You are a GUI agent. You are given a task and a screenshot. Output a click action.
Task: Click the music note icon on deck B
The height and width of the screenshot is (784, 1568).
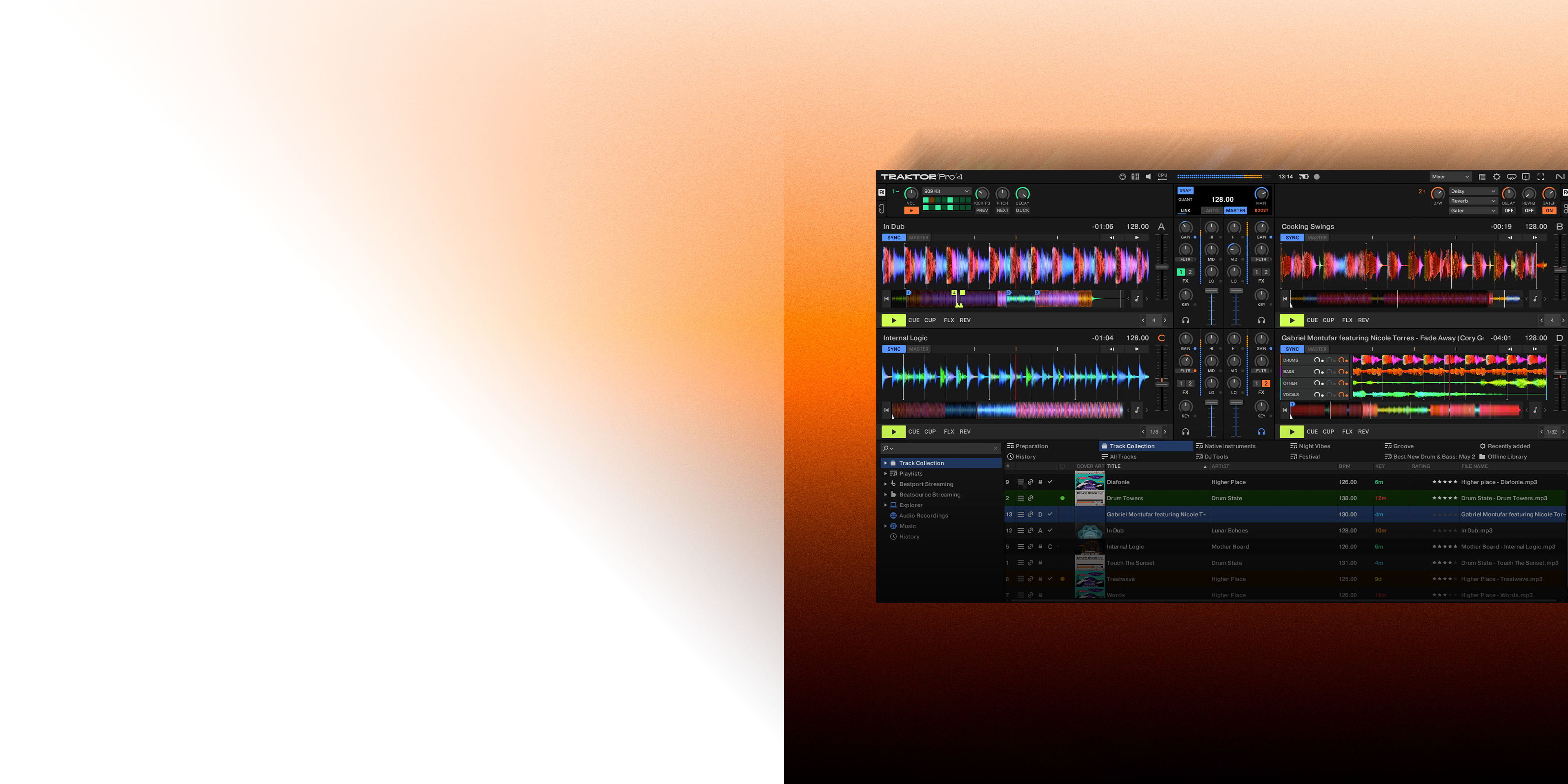point(1535,299)
